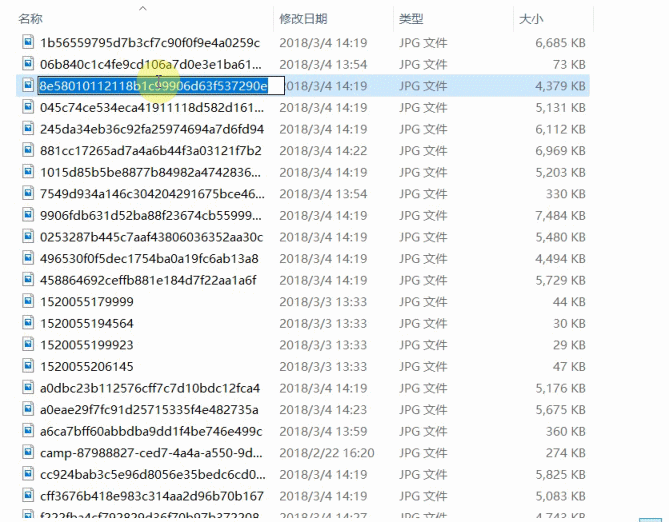The height and width of the screenshot is (522, 669).
Task: Select file name 1b56559795d7b3cf7c90f0f9e4a0259c
Action: (150, 43)
